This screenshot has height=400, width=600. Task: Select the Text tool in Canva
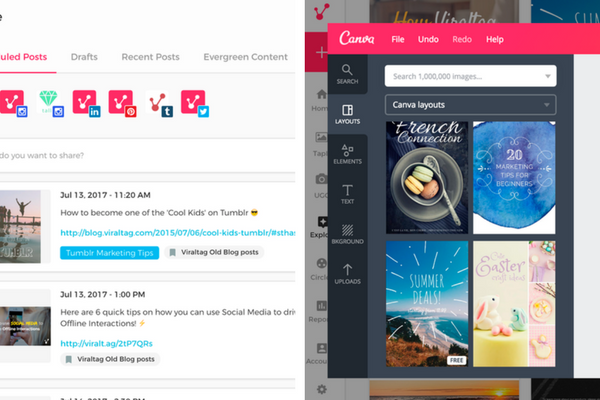click(347, 194)
